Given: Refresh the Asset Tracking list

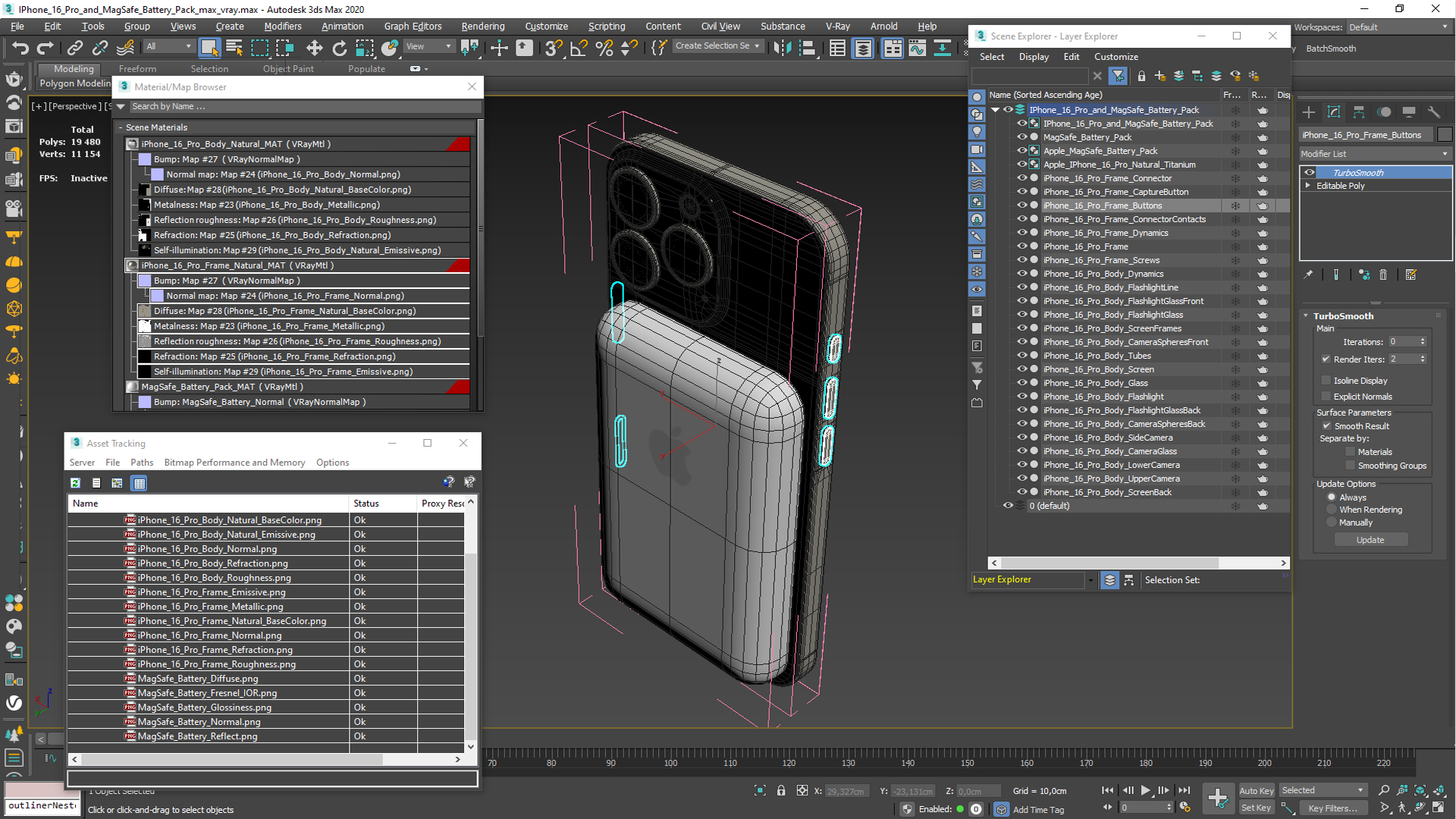Looking at the screenshot, I should point(75,483).
